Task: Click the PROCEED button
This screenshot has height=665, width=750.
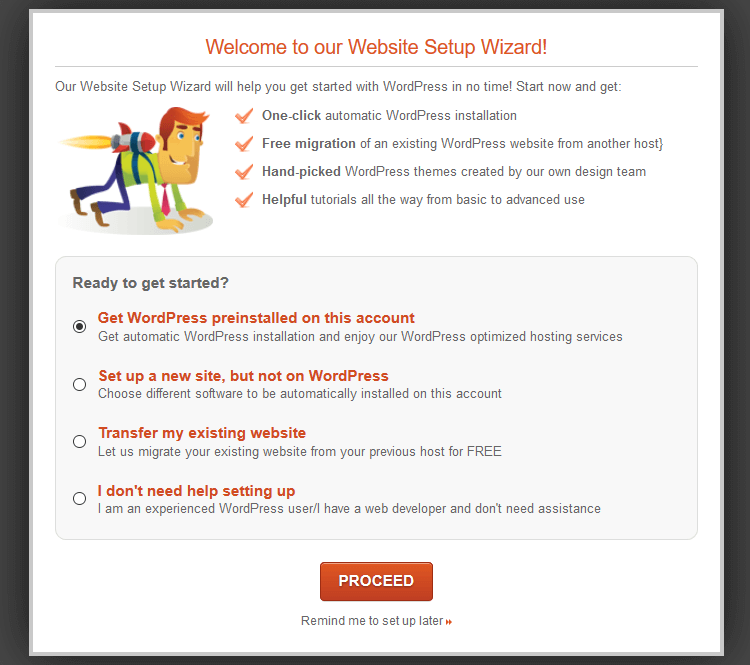Action: pyautogui.click(x=376, y=581)
